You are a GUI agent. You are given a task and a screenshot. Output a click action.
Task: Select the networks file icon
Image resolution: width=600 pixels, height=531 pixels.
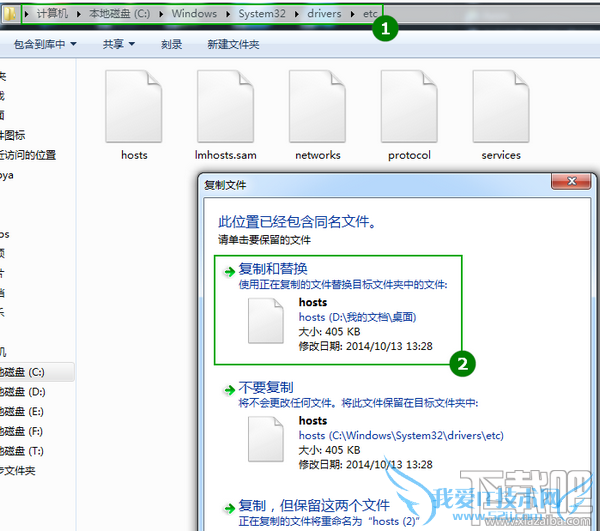coord(317,106)
